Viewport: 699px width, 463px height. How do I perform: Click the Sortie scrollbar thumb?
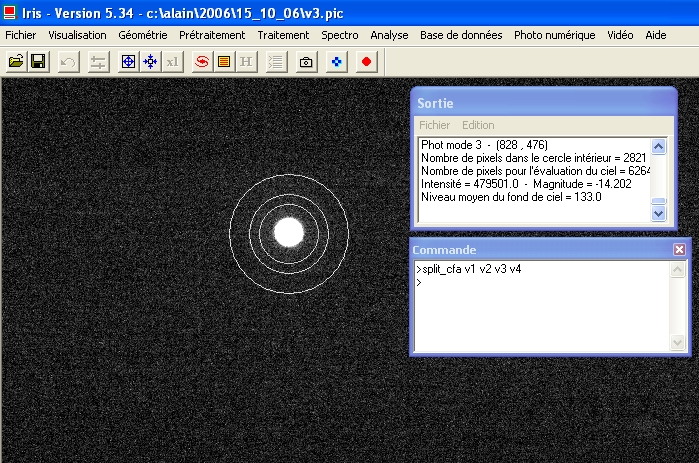point(658,201)
